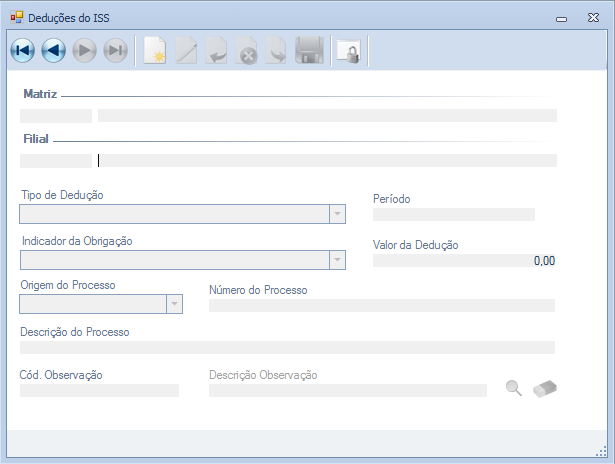
Task: Click the Período field
Action: click(x=453, y=214)
